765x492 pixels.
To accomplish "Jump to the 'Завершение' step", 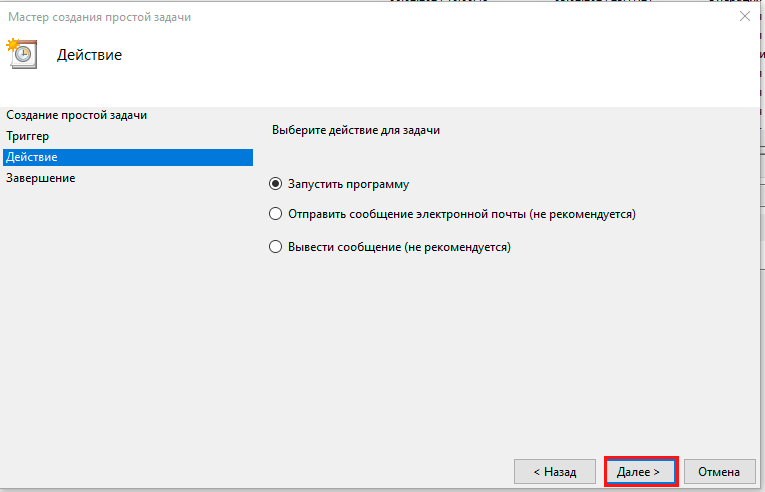I will pyautogui.click(x=40, y=178).
